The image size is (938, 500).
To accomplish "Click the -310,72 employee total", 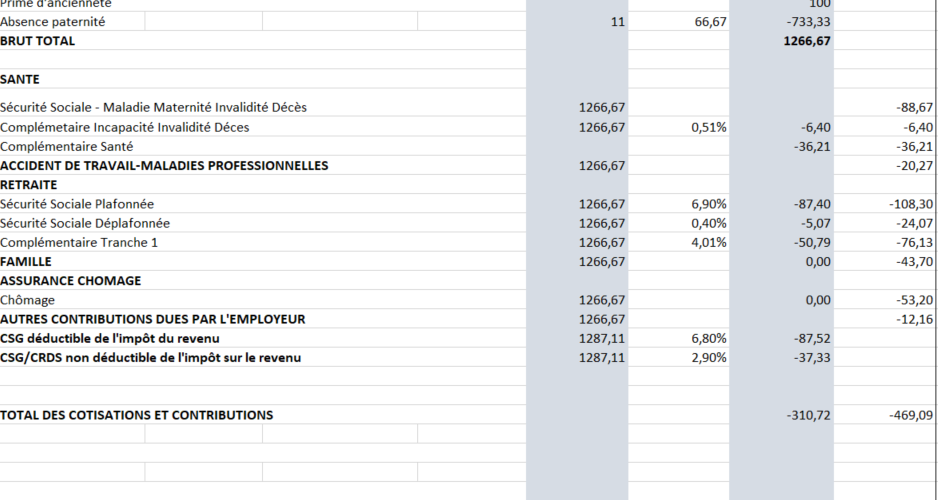I will 809,414.
